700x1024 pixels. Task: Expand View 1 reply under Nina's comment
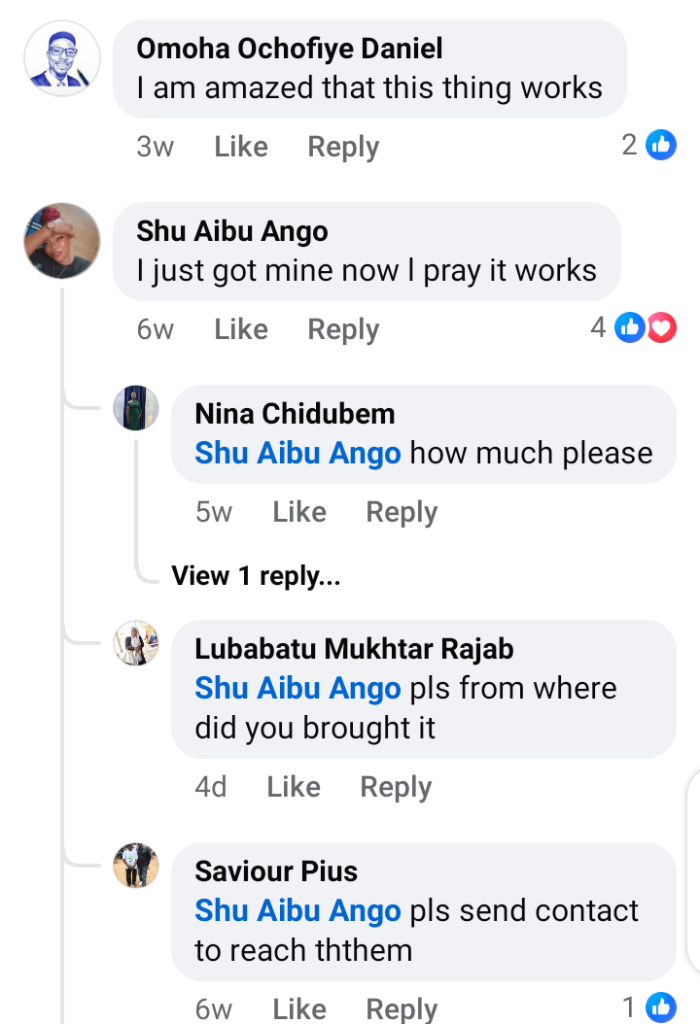(256, 576)
